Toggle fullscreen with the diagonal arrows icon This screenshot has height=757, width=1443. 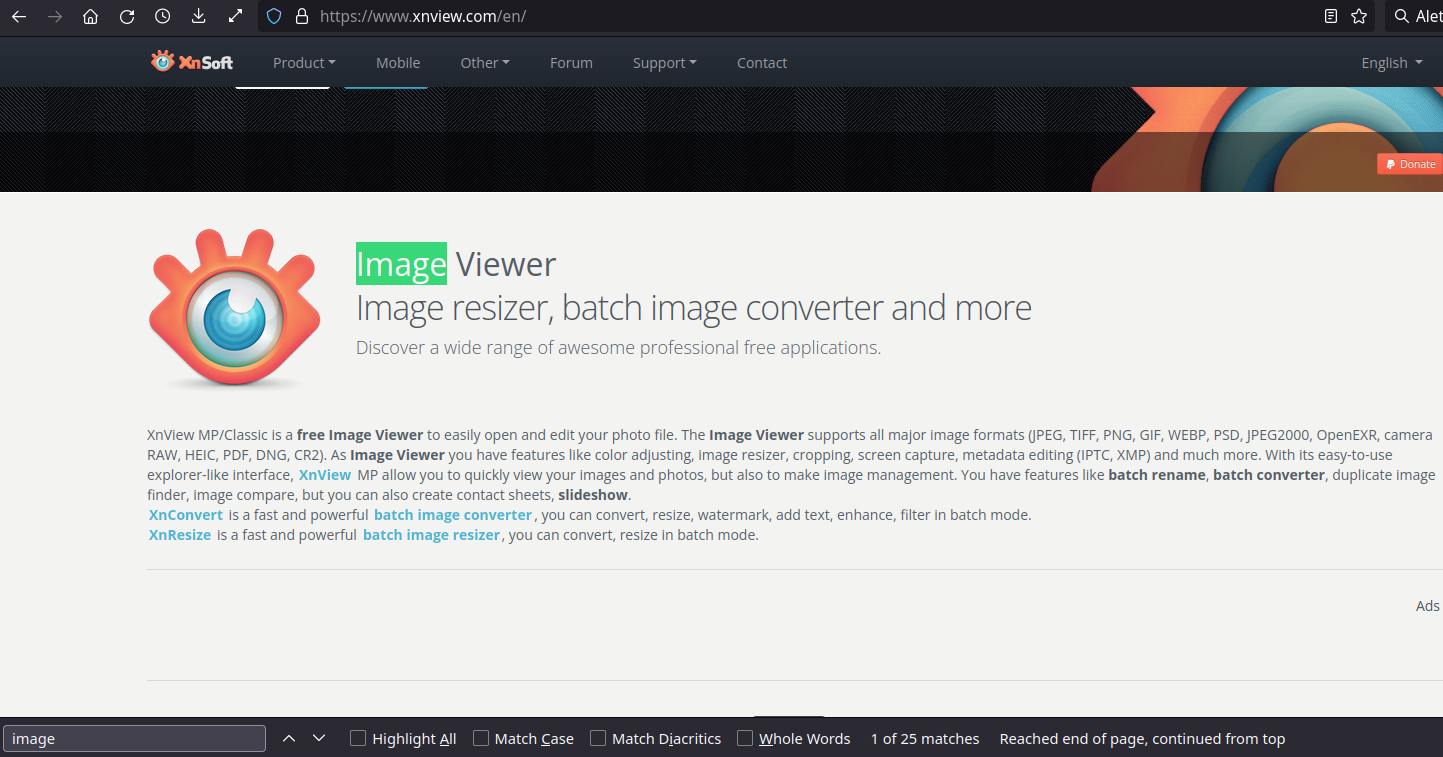[x=235, y=16]
